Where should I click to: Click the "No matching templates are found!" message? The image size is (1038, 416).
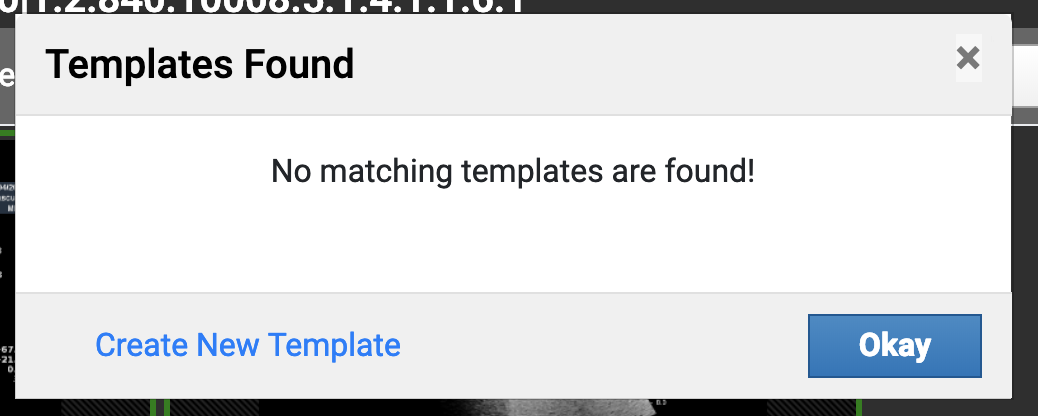[513, 172]
